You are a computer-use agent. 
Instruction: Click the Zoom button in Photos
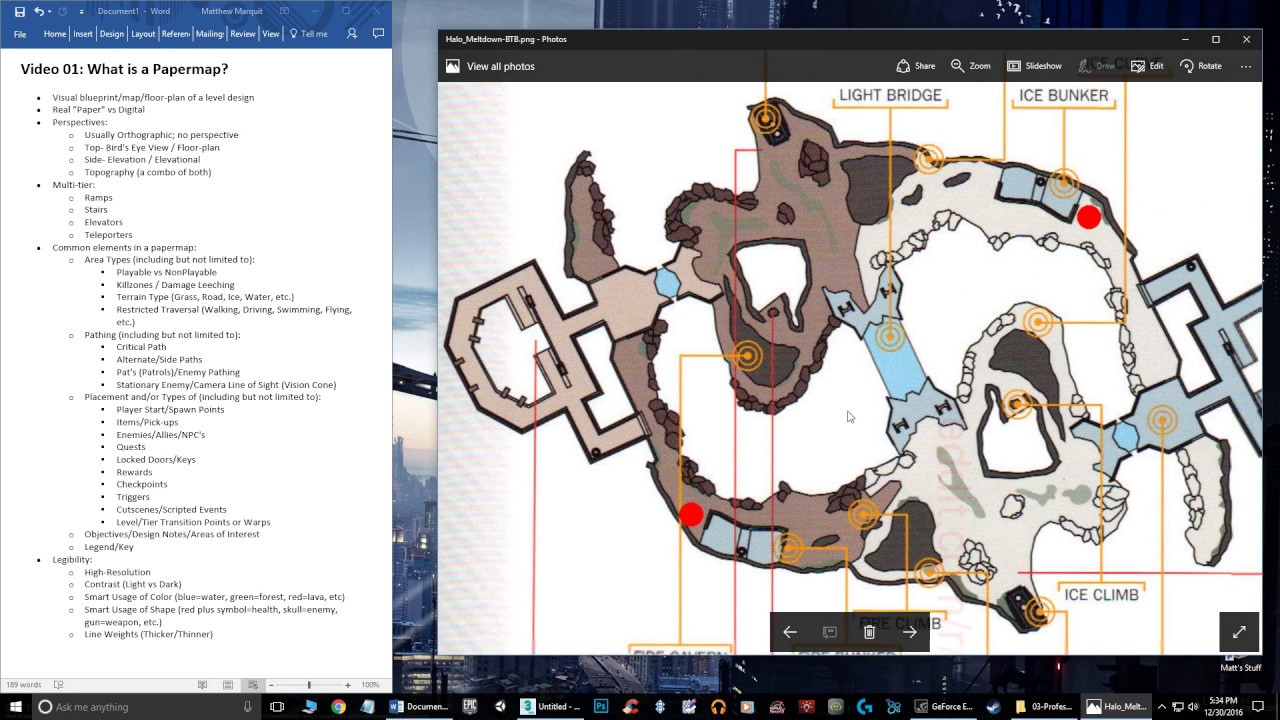pyautogui.click(x=970, y=66)
